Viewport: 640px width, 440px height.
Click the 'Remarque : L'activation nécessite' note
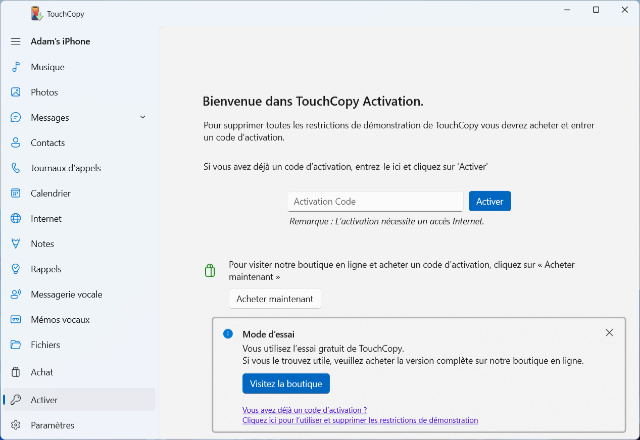coord(386,221)
